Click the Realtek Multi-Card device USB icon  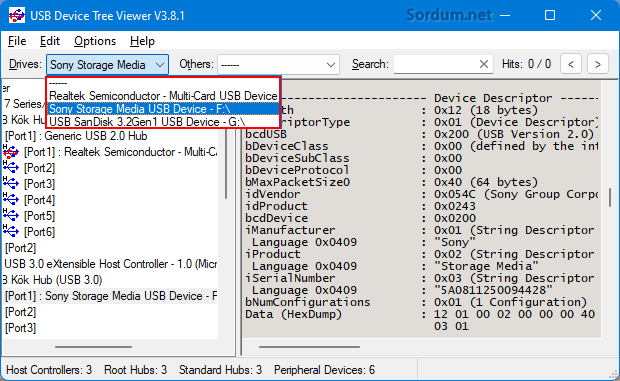[x=11, y=152]
